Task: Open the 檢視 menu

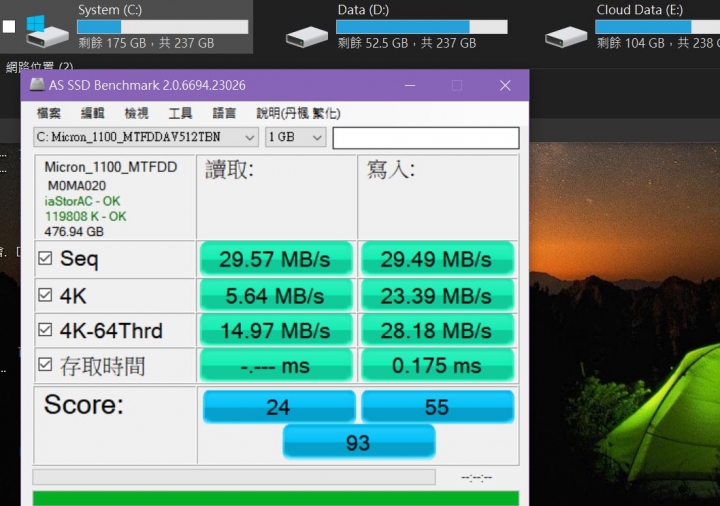Action: pyautogui.click(x=137, y=113)
